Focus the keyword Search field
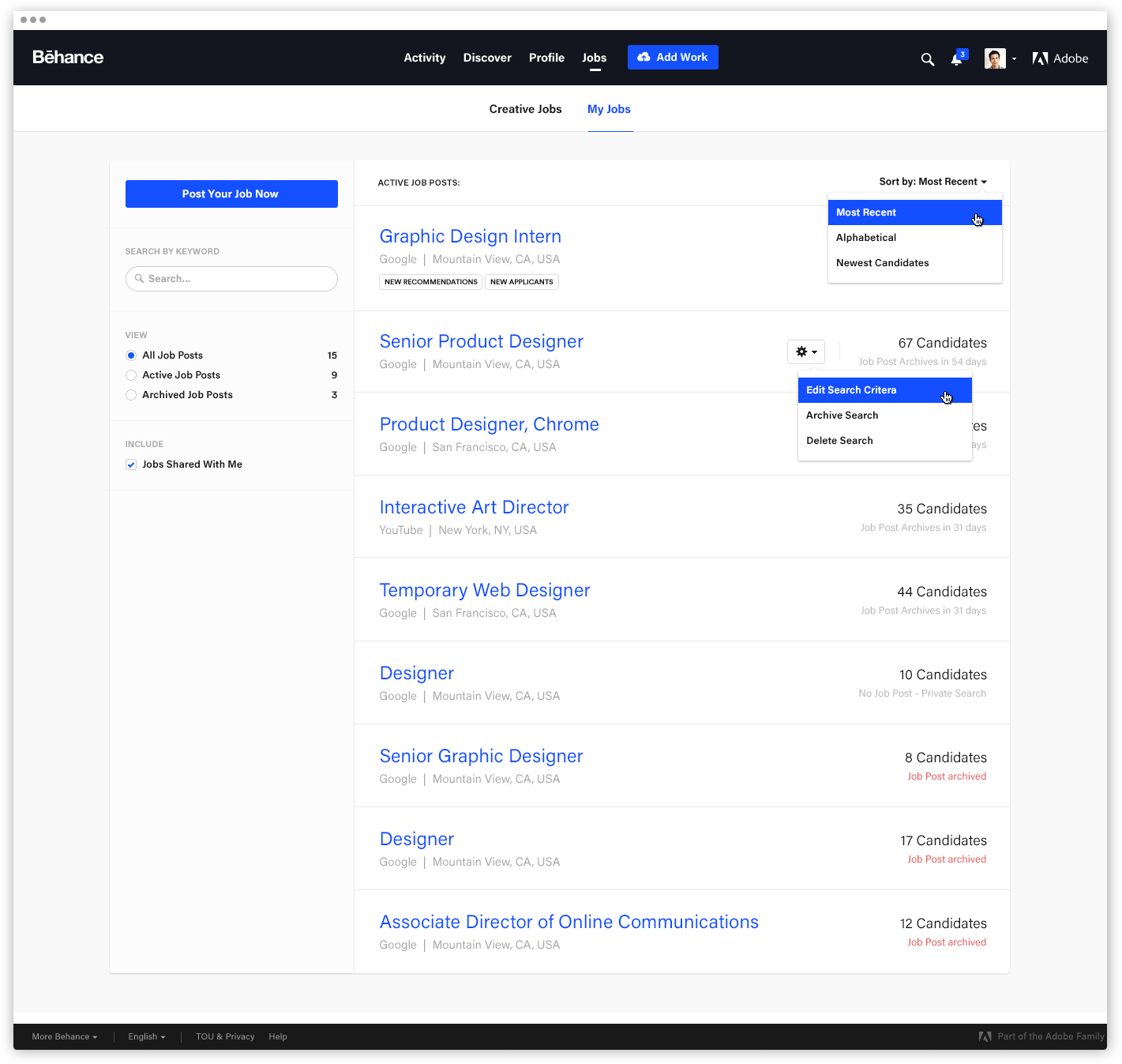 point(231,279)
